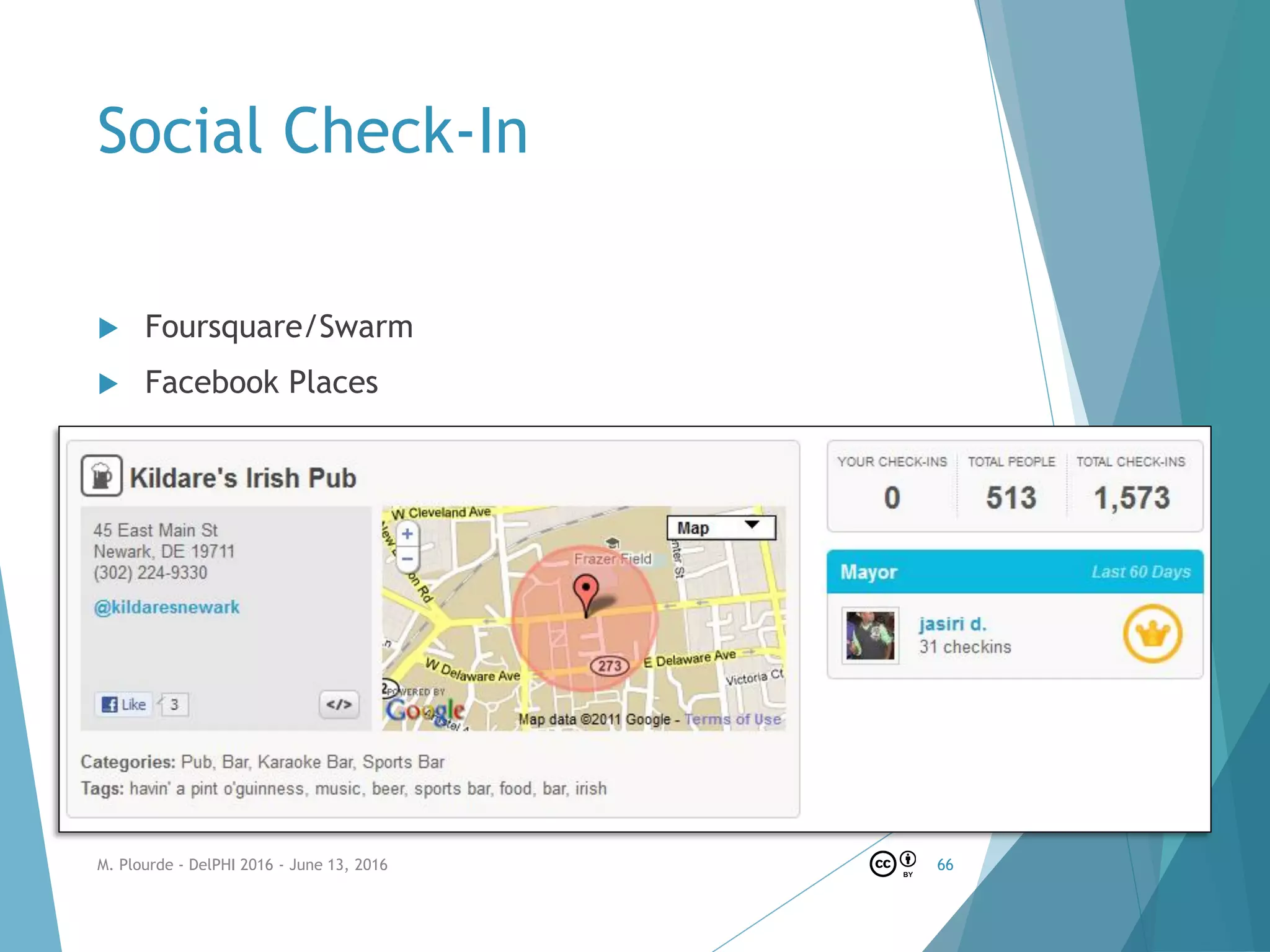1270x952 pixels.
Task: Click the W Cleveland Ave map label
Action: coord(441,513)
